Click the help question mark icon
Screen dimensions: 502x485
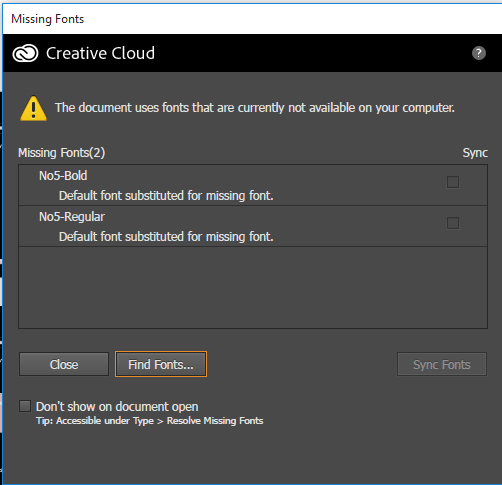tap(479, 53)
